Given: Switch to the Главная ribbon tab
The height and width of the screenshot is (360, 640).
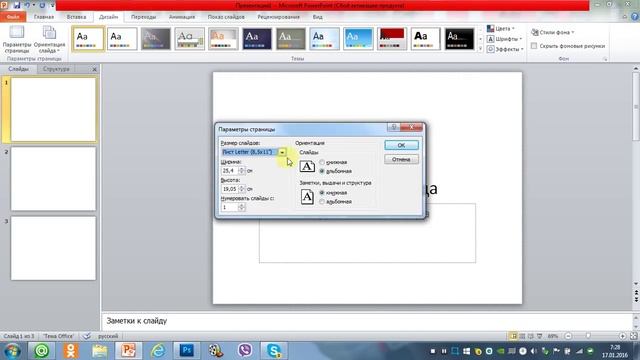Looking at the screenshot, I should click(44, 17).
